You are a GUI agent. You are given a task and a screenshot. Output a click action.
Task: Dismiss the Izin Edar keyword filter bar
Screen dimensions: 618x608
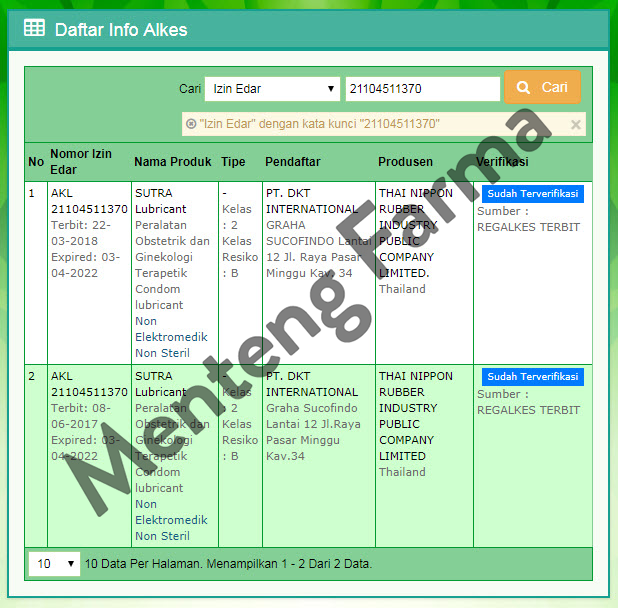[575, 125]
